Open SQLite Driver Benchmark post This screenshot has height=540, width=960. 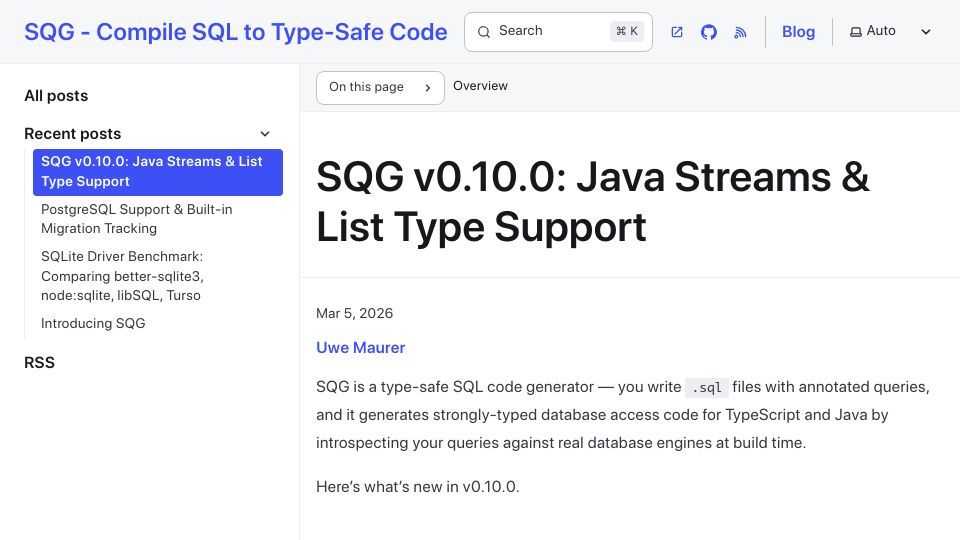pos(158,276)
